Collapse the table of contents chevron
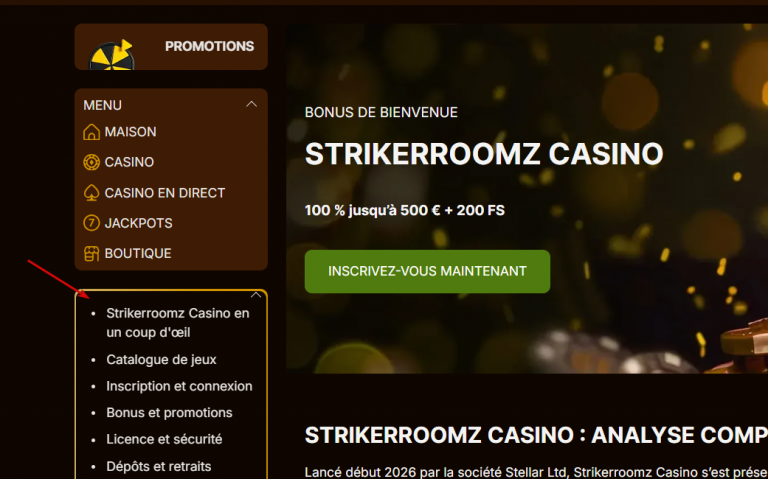 tap(256, 295)
